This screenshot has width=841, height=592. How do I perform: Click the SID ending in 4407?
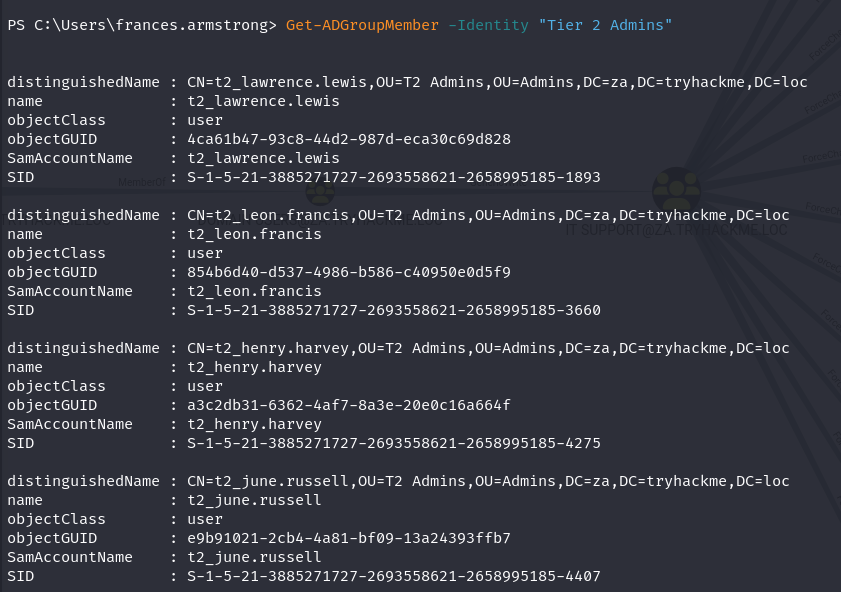(x=394, y=576)
